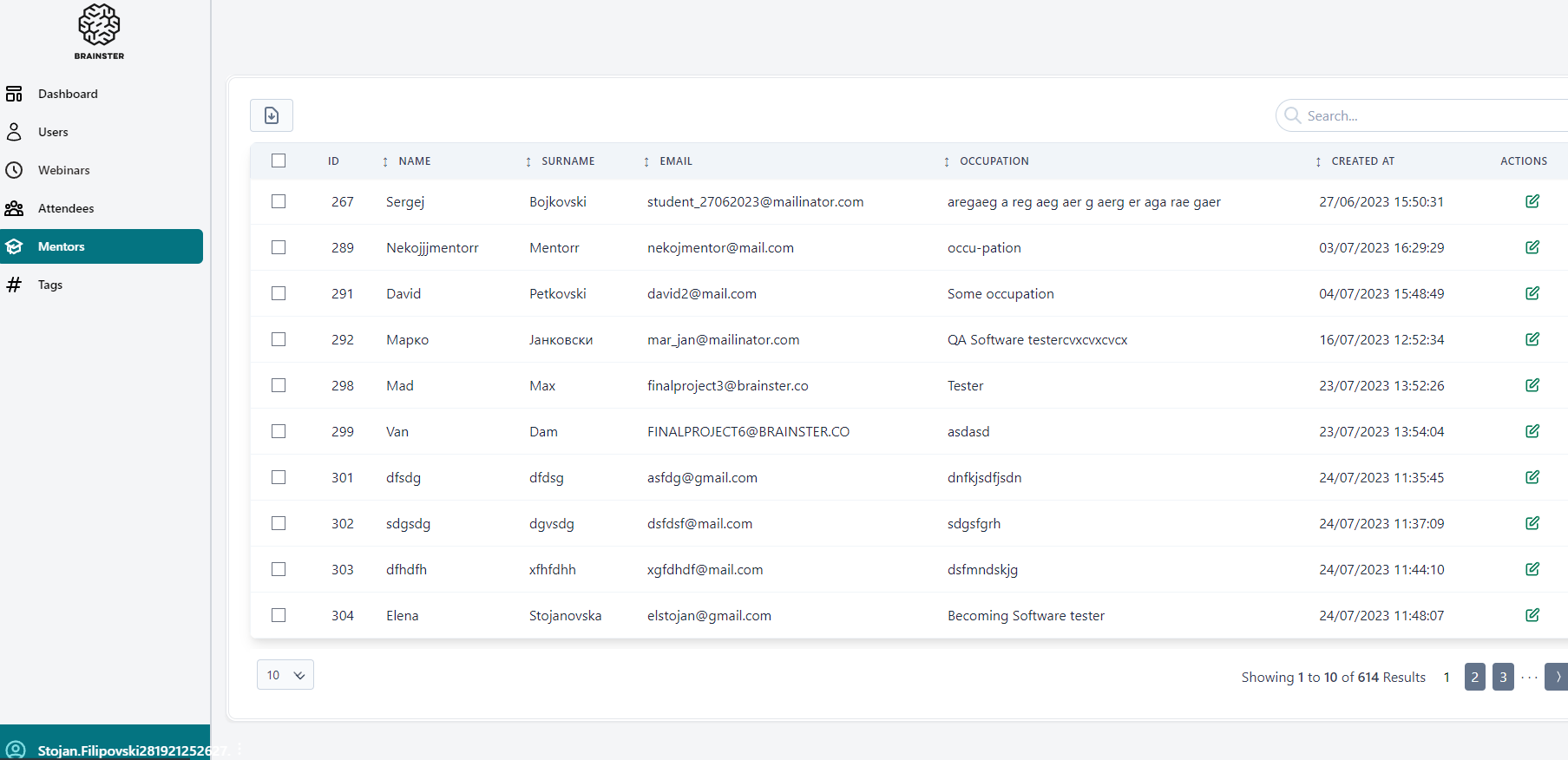Edit the mentor row with ID 291

(1532, 293)
